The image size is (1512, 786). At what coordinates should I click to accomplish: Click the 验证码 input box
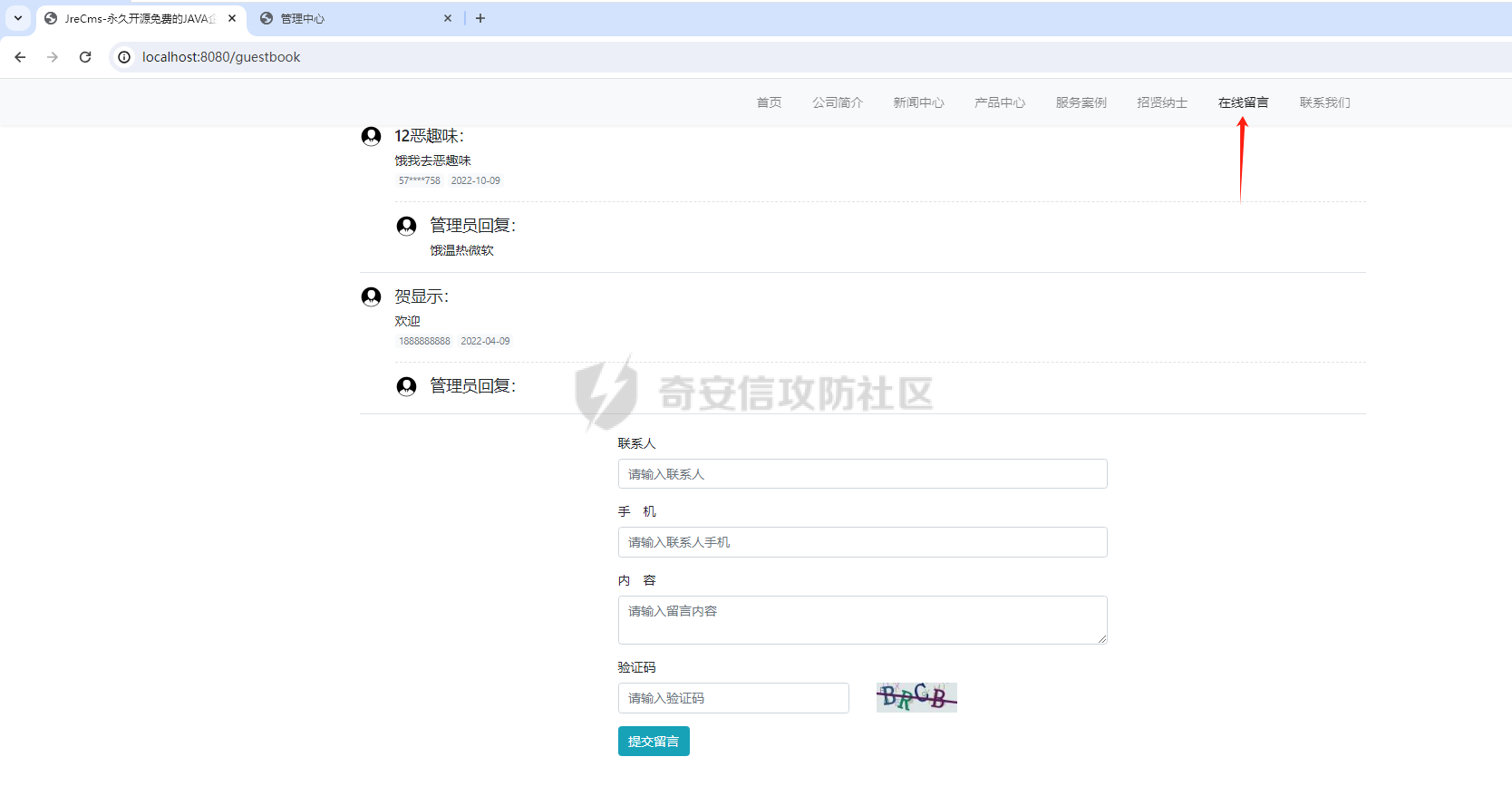[x=733, y=698]
